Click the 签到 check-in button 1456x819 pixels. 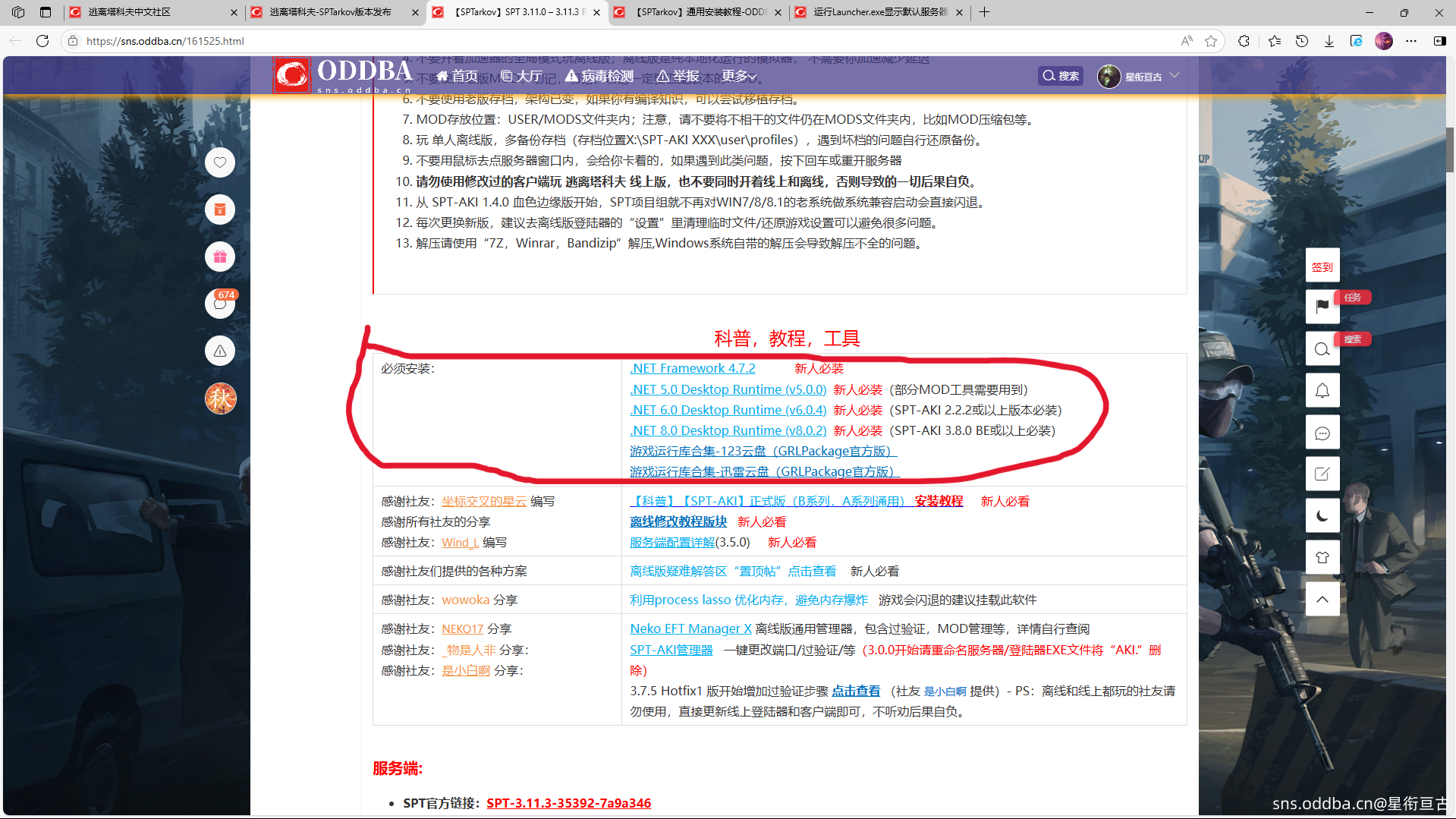pos(1322,266)
